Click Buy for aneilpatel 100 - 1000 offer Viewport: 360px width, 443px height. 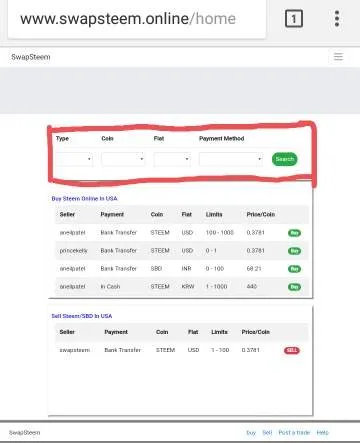tap(294, 233)
